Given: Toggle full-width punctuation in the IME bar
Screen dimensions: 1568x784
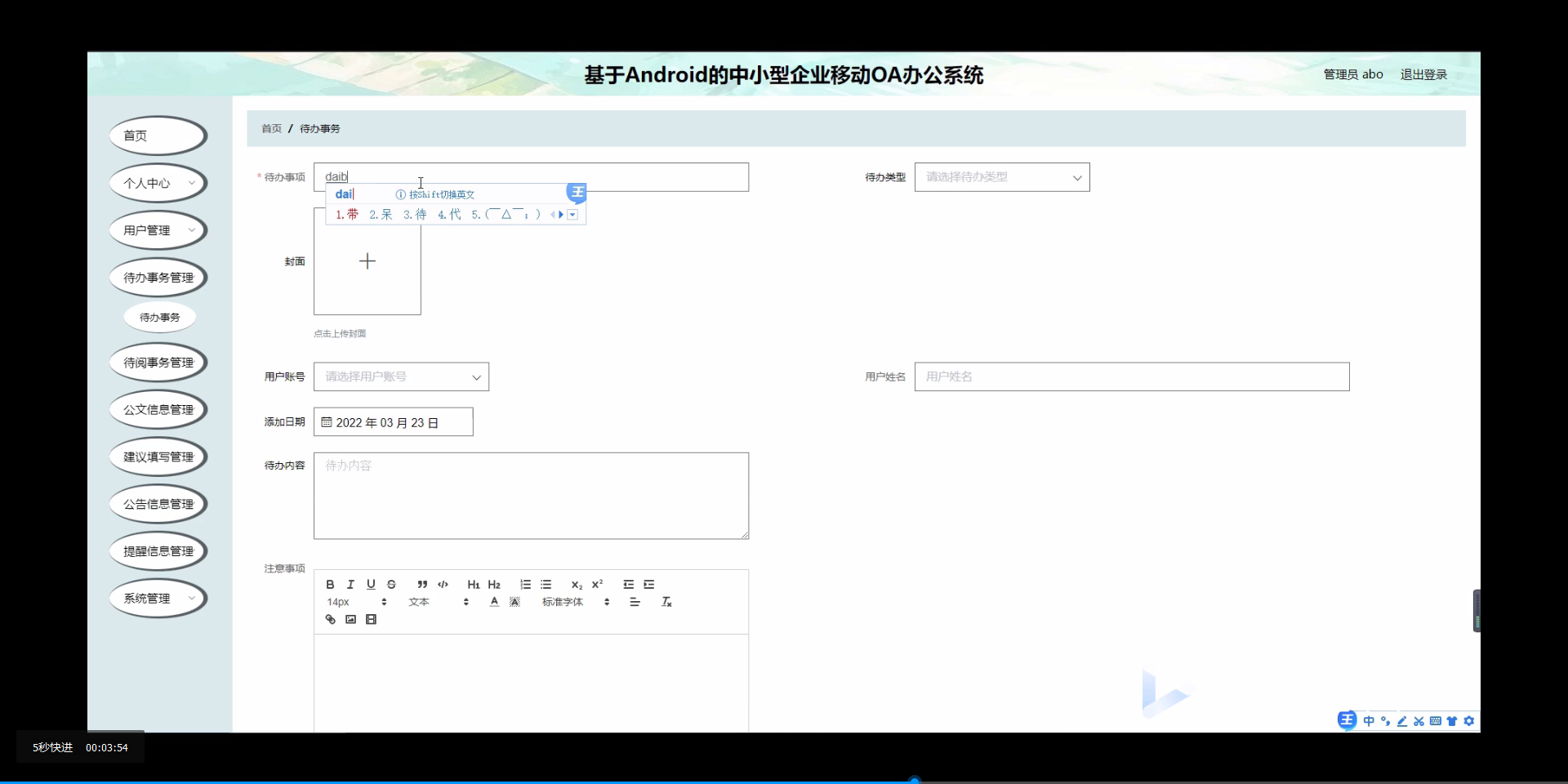Looking at the screenshot, I should click(1385, 721).
